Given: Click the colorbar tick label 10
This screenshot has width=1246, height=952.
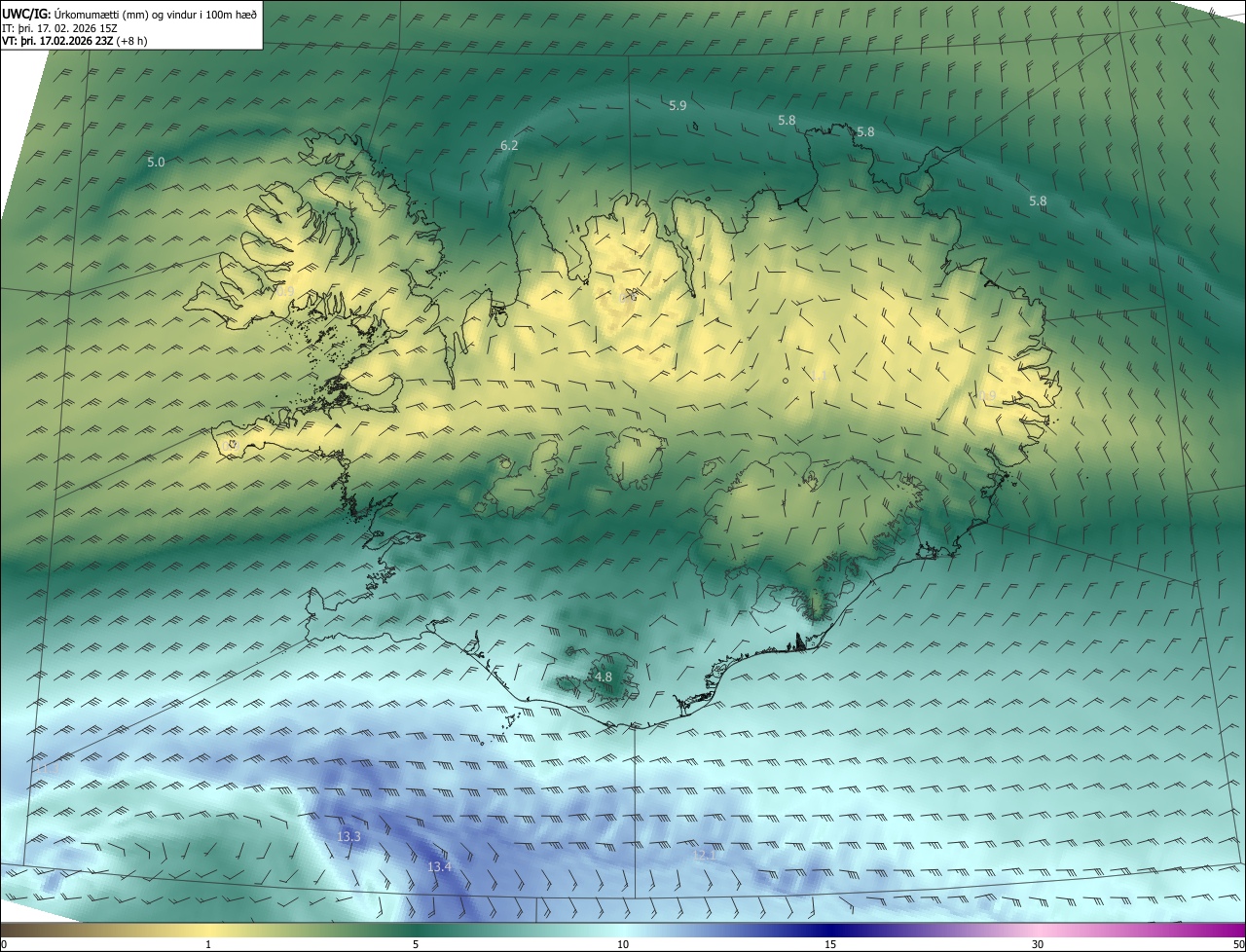Looking at the screenshot, I should pos(623,944).
